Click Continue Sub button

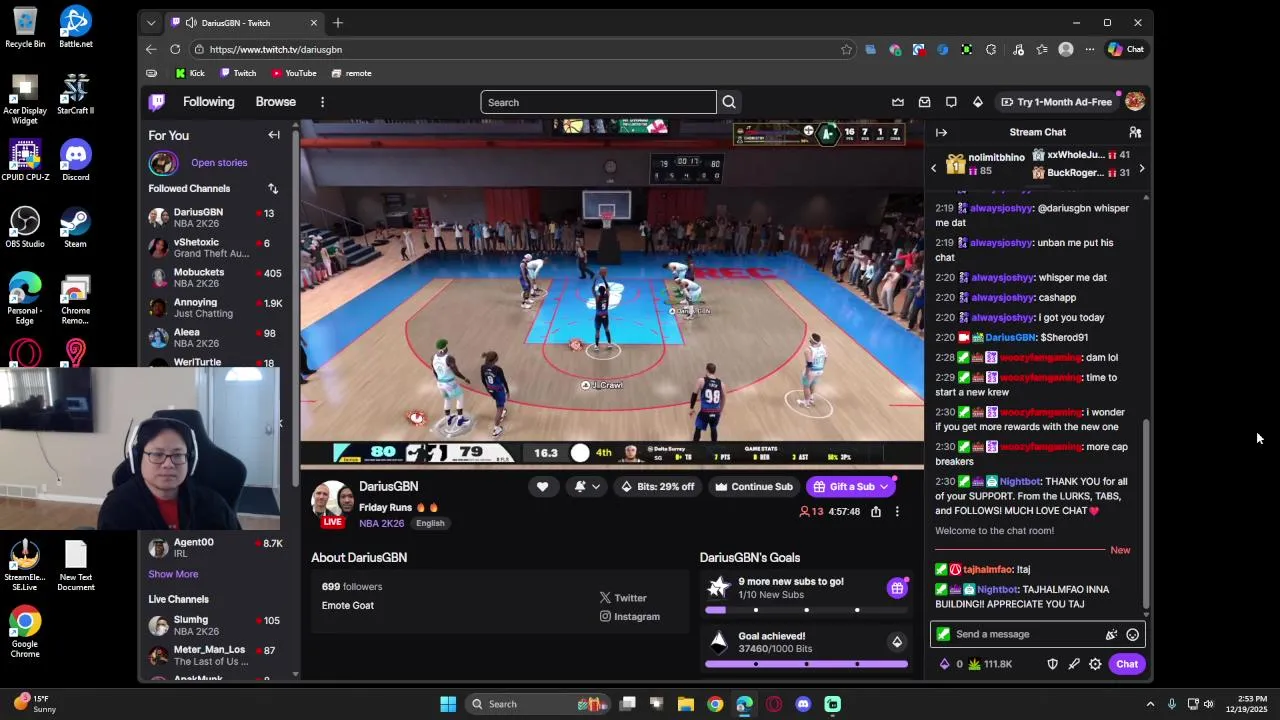click(x=754, y=487)
